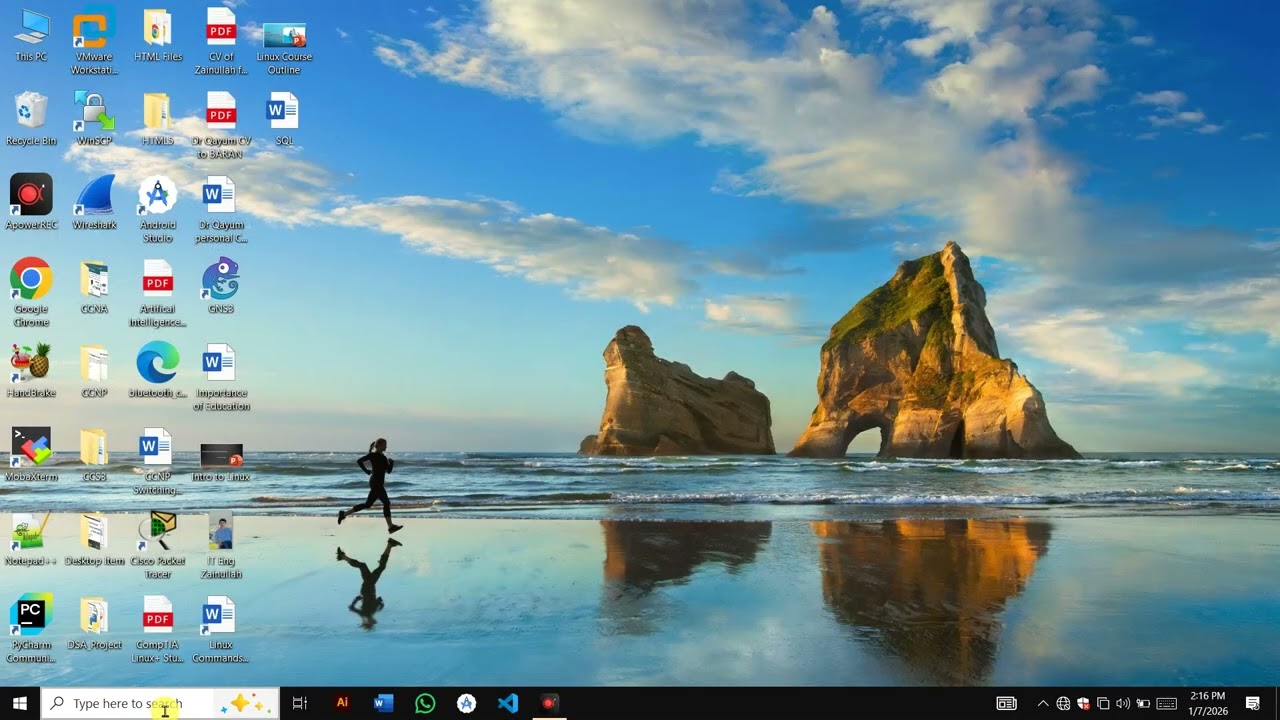The width and height of the screenshot is (1280, 720).
Task: Select the Android Studio shortcut
Action: pos(157,209)
